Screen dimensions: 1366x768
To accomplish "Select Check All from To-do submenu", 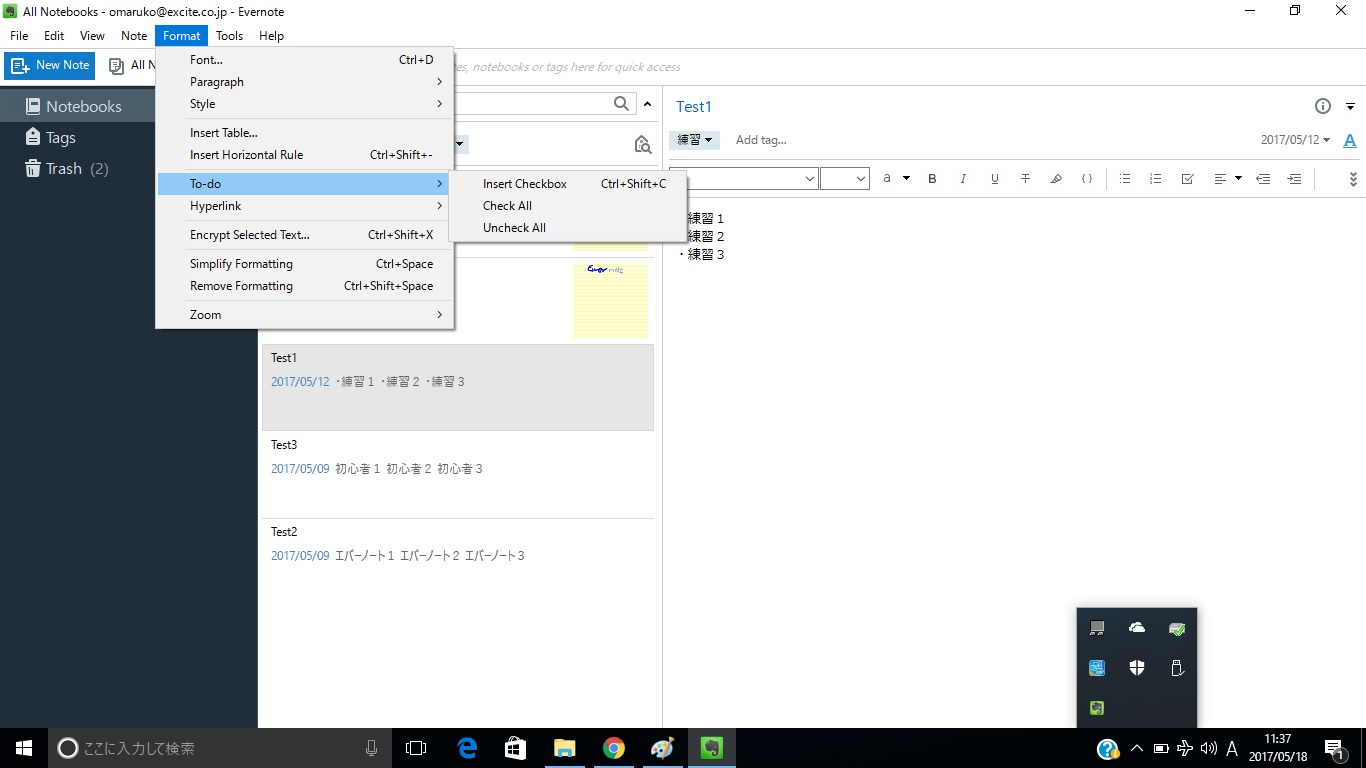I will pyautogui.click(x=568, y=206).
